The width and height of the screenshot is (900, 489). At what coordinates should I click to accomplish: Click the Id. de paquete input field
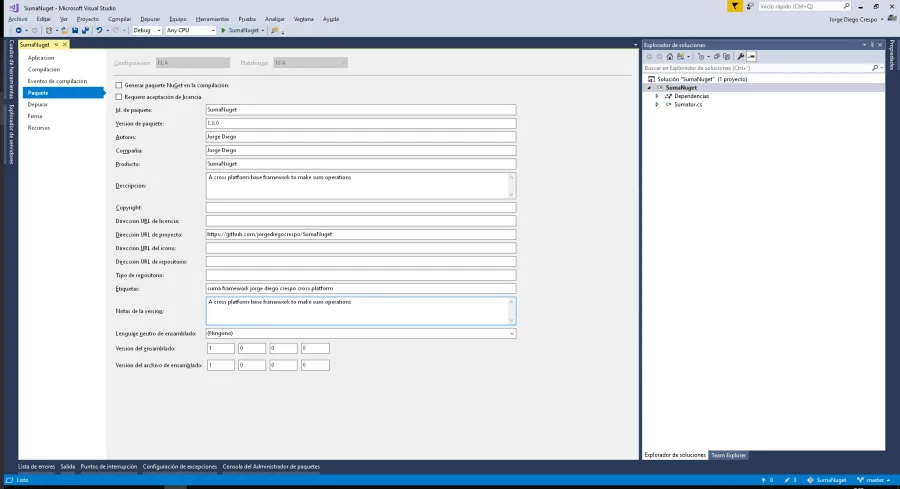361,110
